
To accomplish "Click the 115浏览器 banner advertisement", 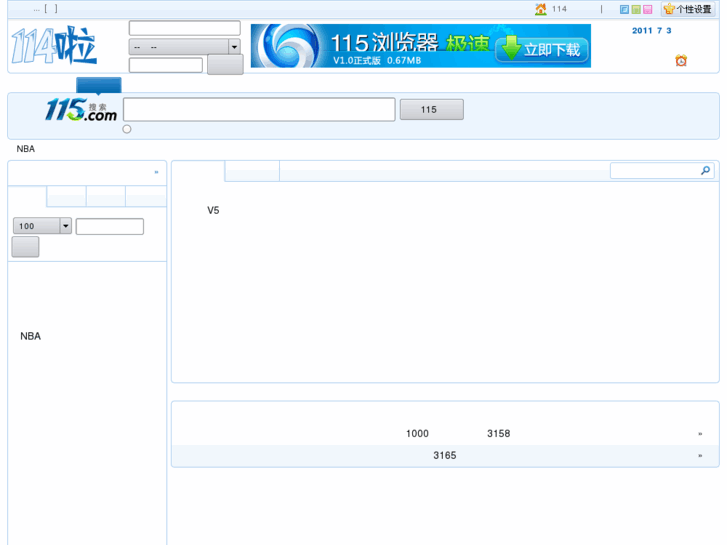I will 421,46.
